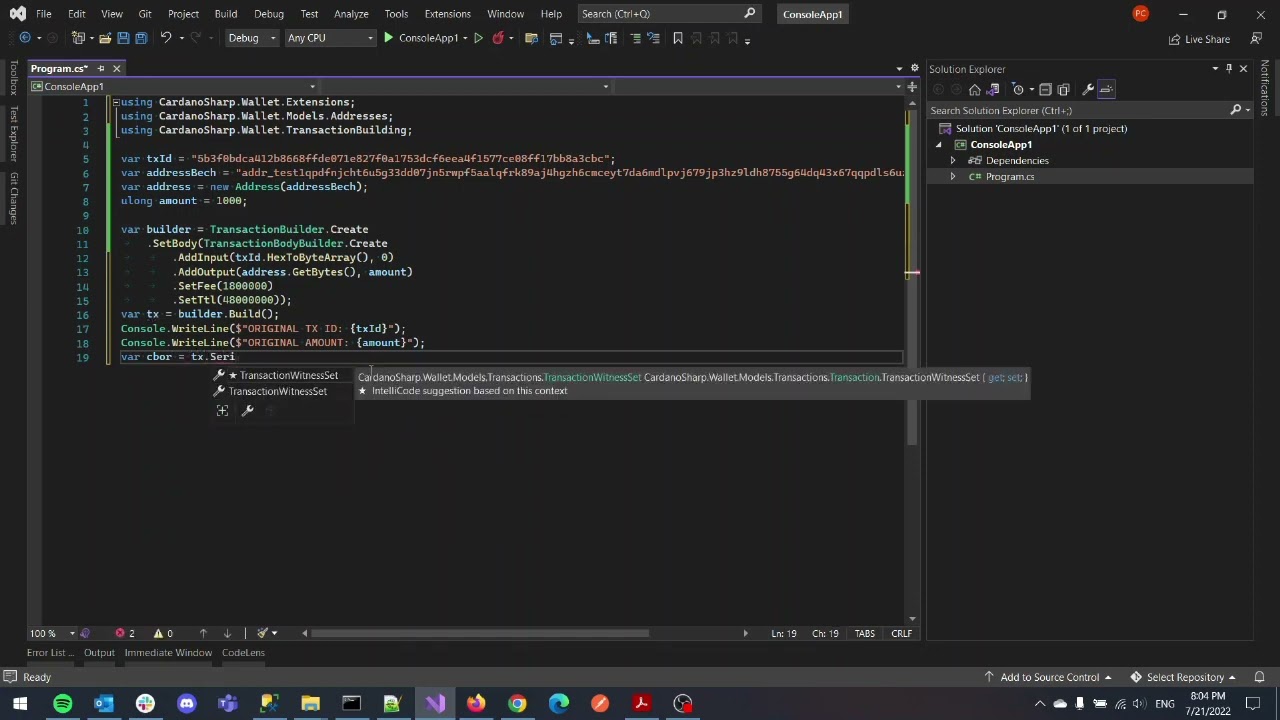The height and width of the screenshot is (720, 1280).
Task: Open the File menu
Action: click(x=44, y=14)
